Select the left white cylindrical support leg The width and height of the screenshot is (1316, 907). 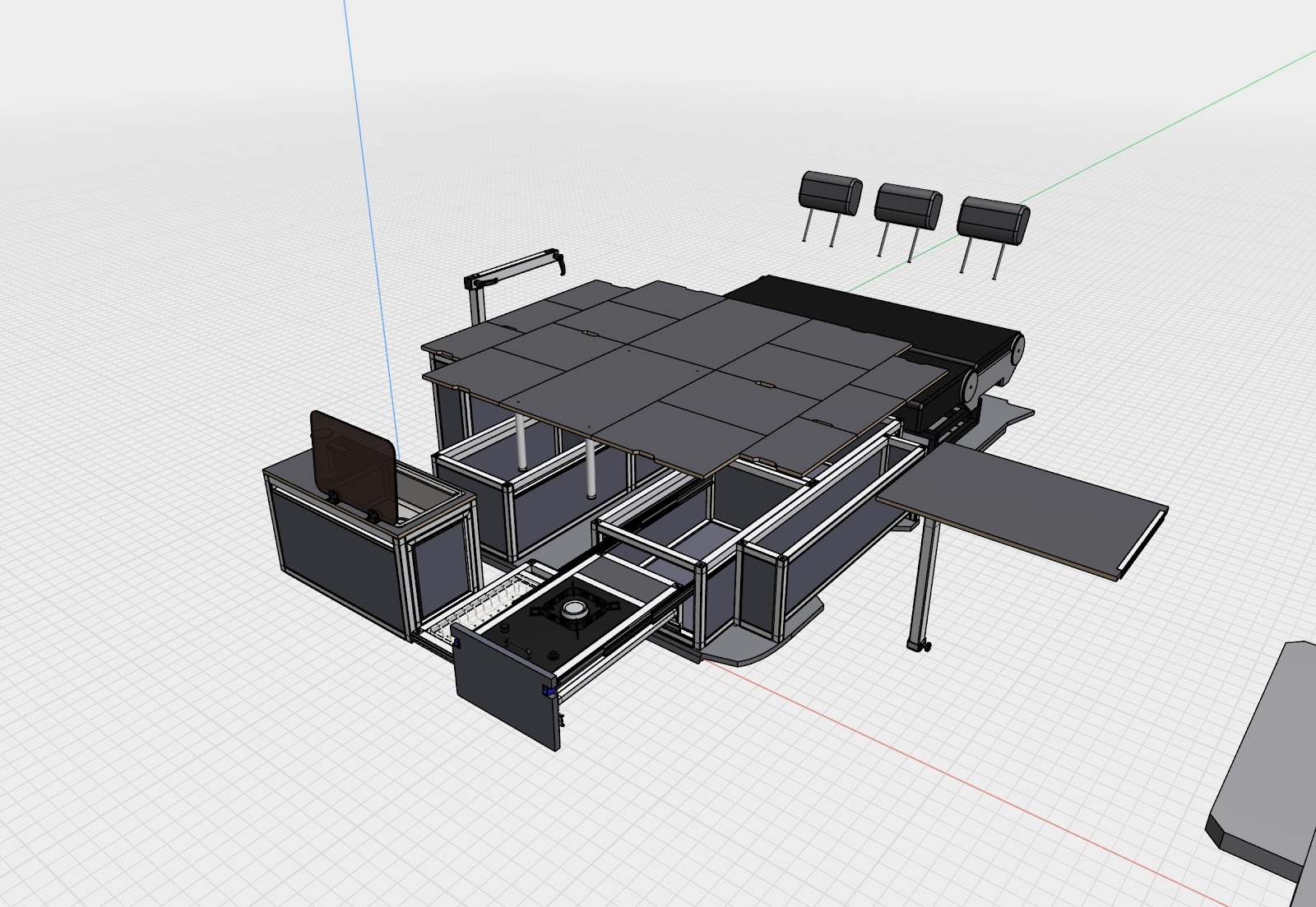(x=522, y=442)
